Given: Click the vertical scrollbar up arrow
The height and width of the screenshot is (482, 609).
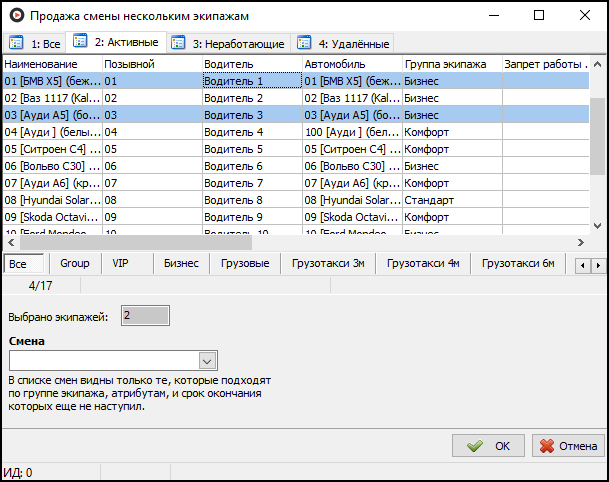Looking at the screenshot, I should click(x=598, y=64).
